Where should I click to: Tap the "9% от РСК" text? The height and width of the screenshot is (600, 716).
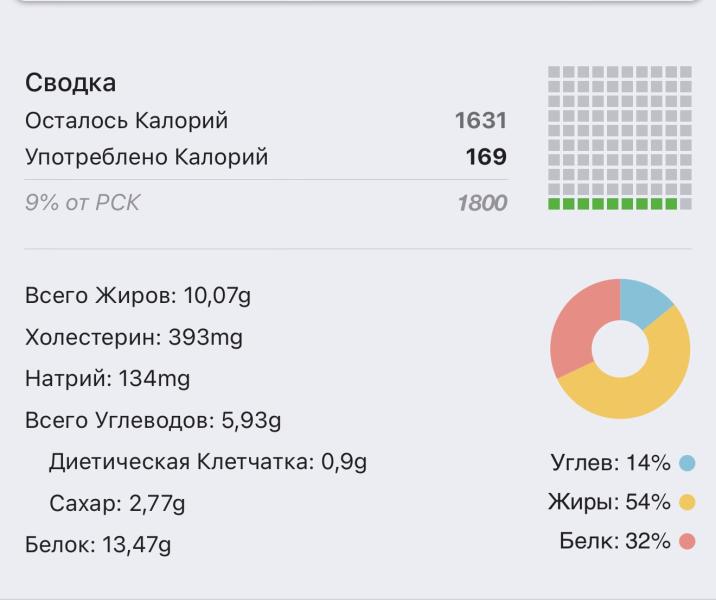tap(83, 203)
